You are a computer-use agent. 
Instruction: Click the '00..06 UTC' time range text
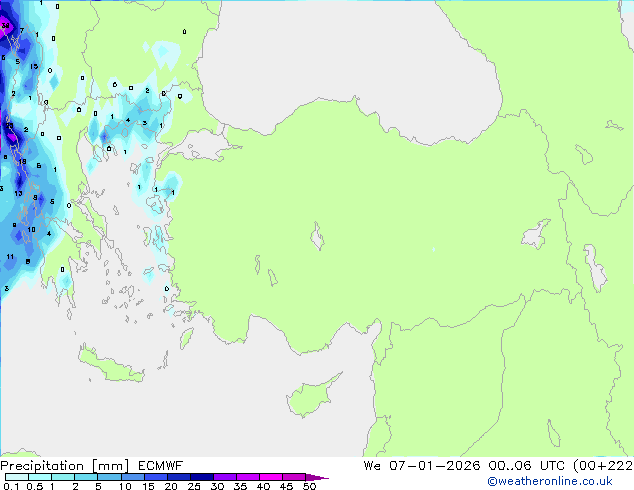[x=526, y=466]
